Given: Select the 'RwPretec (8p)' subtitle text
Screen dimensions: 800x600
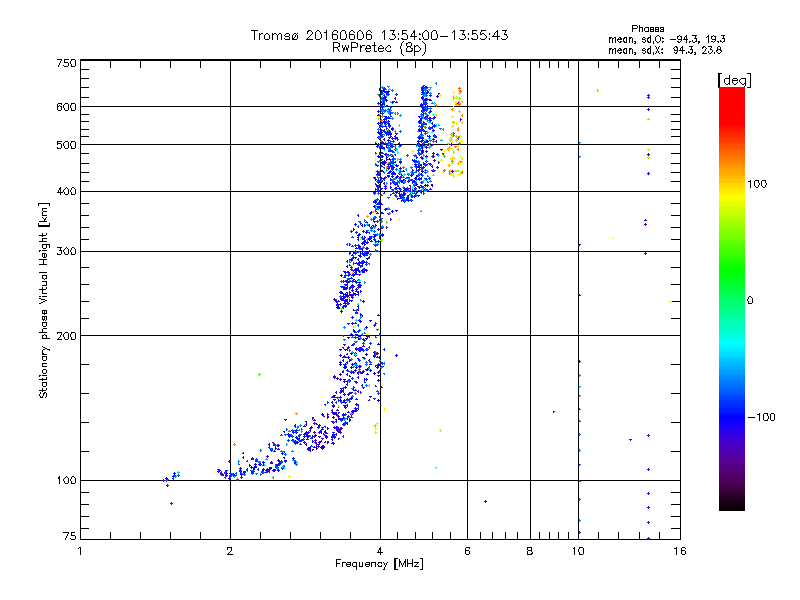Looking at the screenshot, I should [379, 48].
